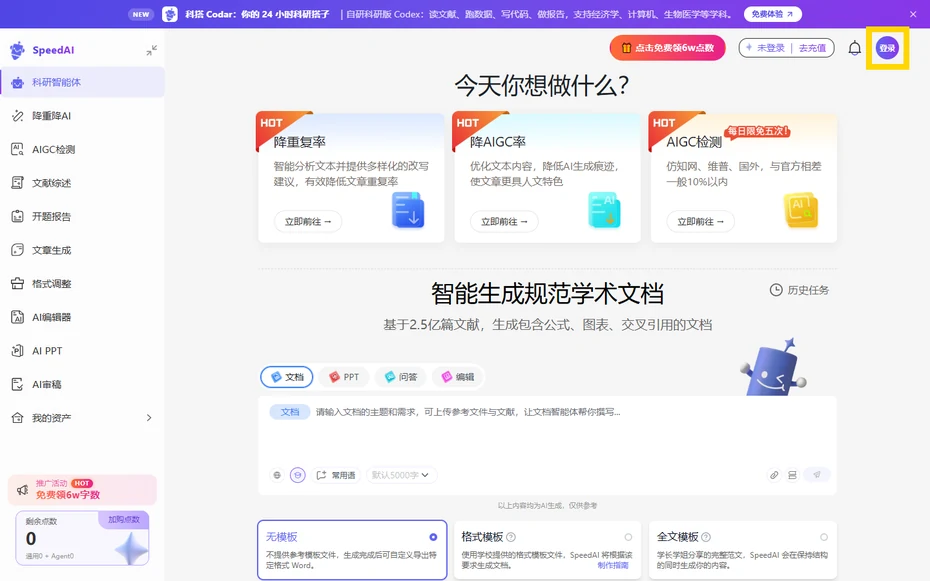The image size is (930, 581).
Task: Click the AI编辑器 sidebar icon
Action: pos(17,317)
